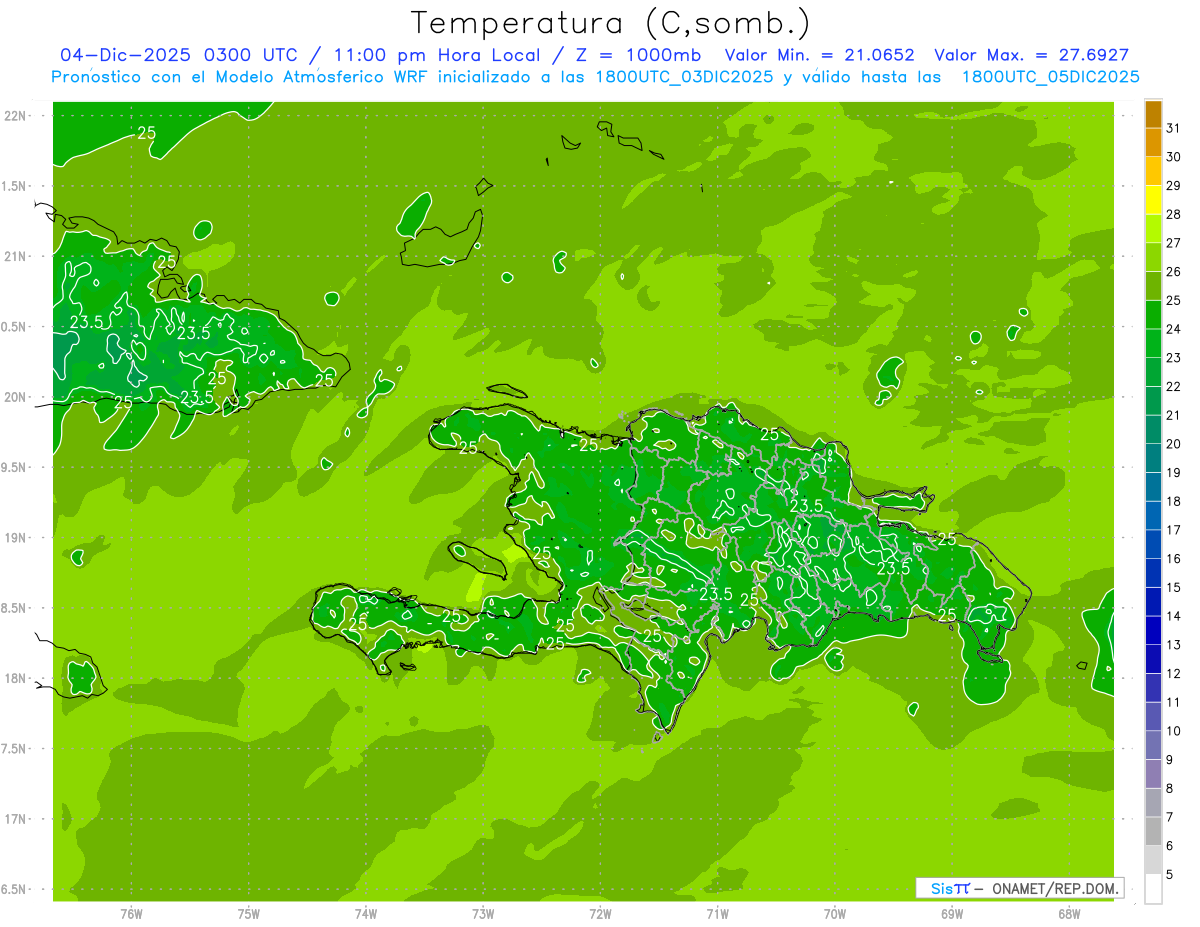
Task: Click the color scale label 20
Action: 1174,444
